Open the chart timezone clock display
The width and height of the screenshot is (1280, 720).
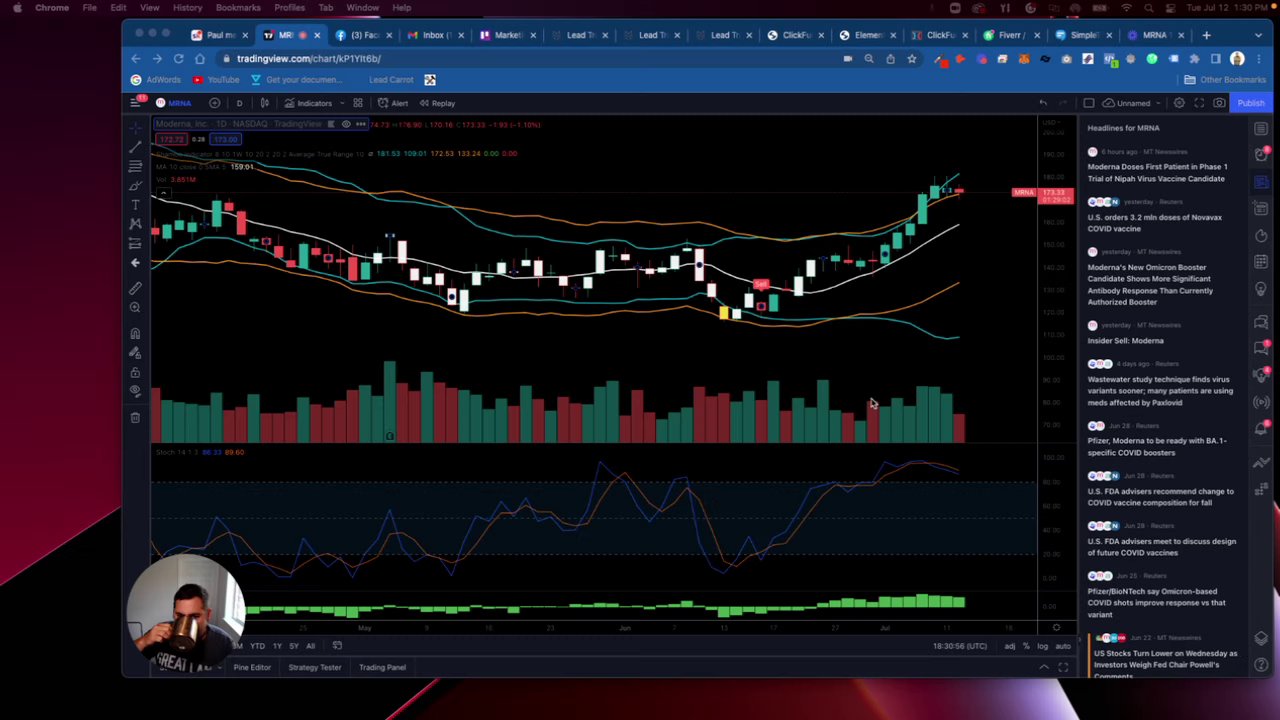(x=960, y=646)
